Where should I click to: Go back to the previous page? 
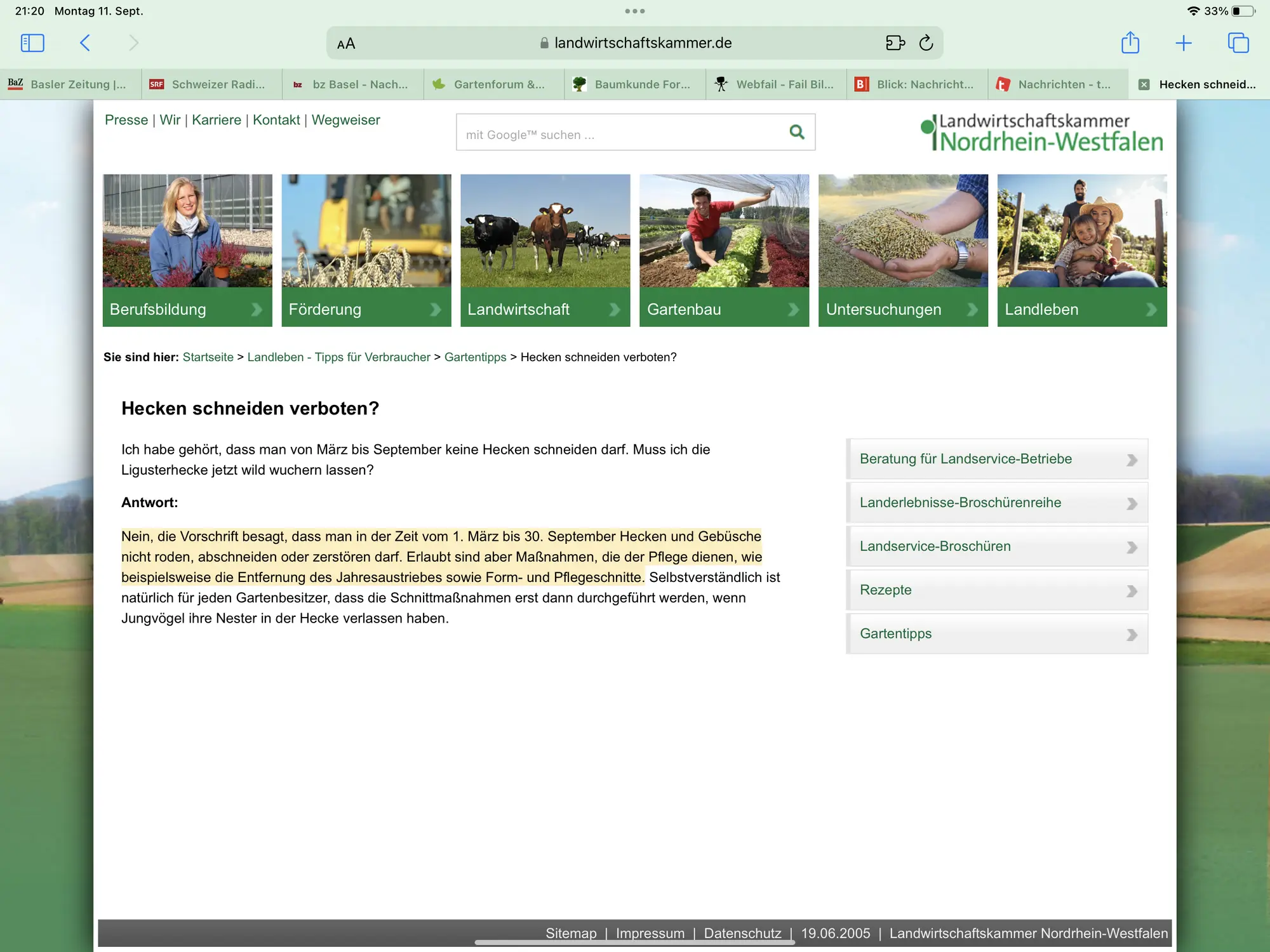85,43
